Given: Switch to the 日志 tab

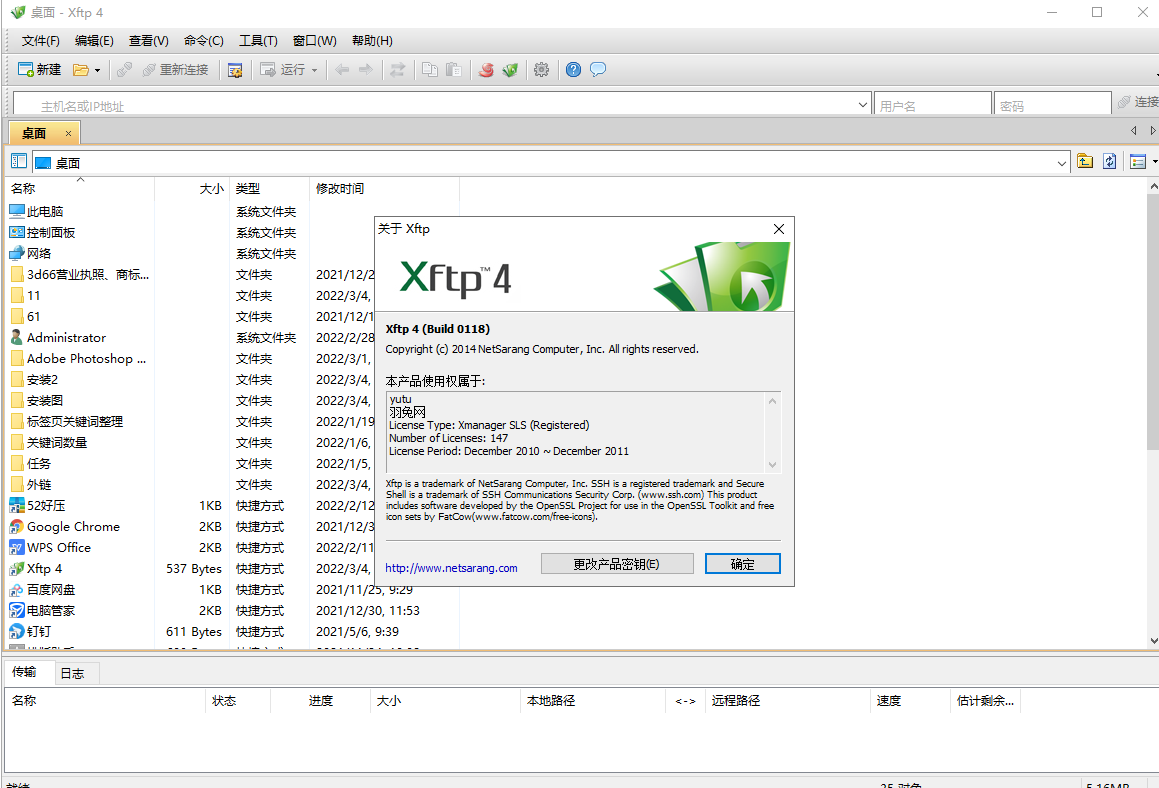Looking at the screenshot, I should 72,673.
